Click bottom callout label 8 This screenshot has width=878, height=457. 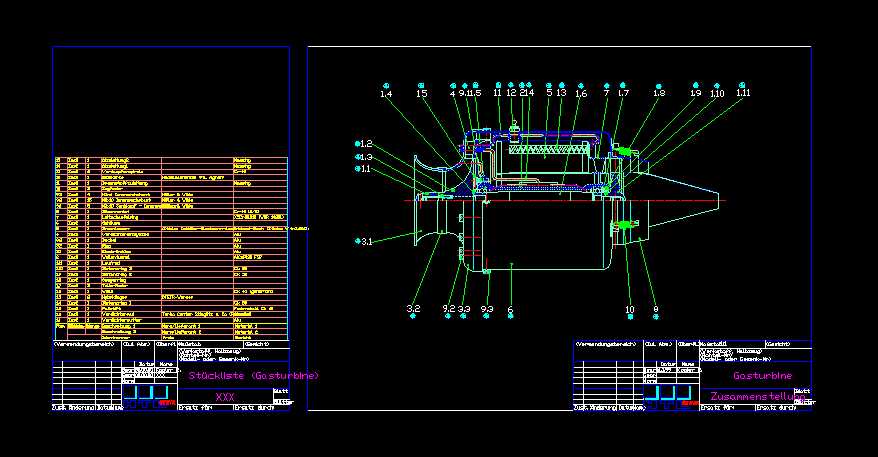tap(656, 309)
